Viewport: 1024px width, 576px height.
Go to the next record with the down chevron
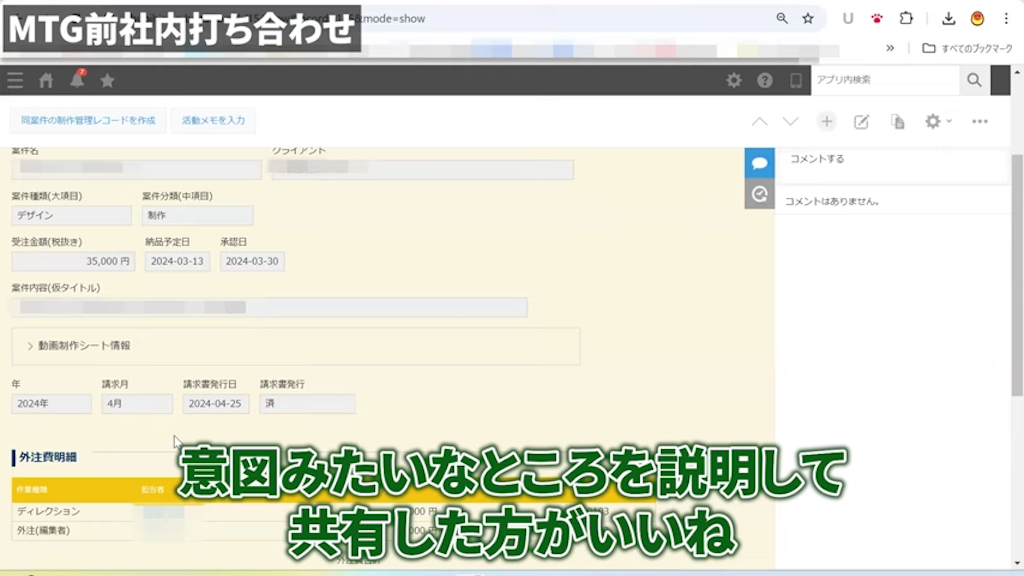coord(790,120)
